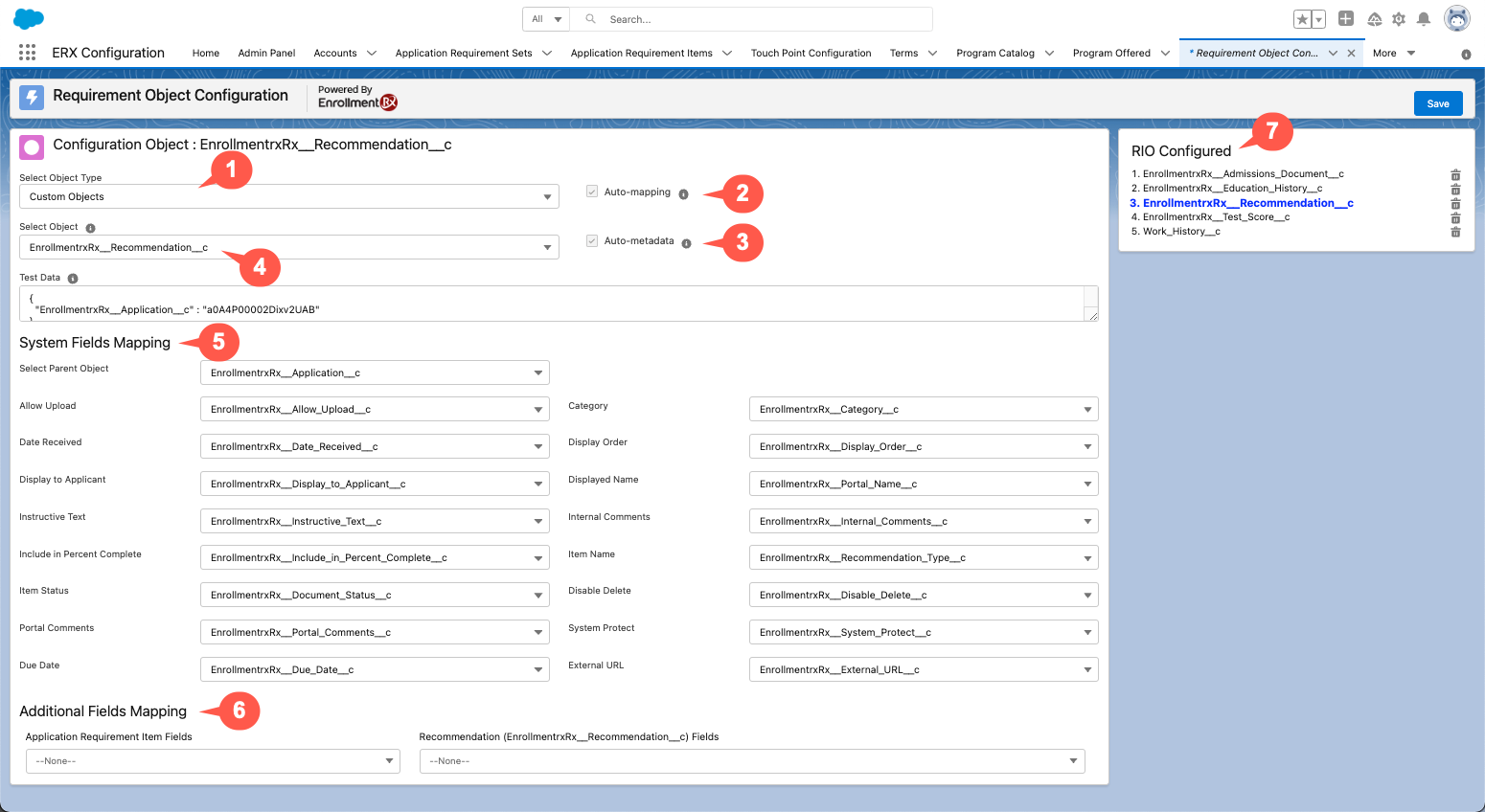Image resolution: width=1485 pixels, height=812 pixels.
Task: Toggle the Auto-mapping checkbox
Action: tap(592, 192)
